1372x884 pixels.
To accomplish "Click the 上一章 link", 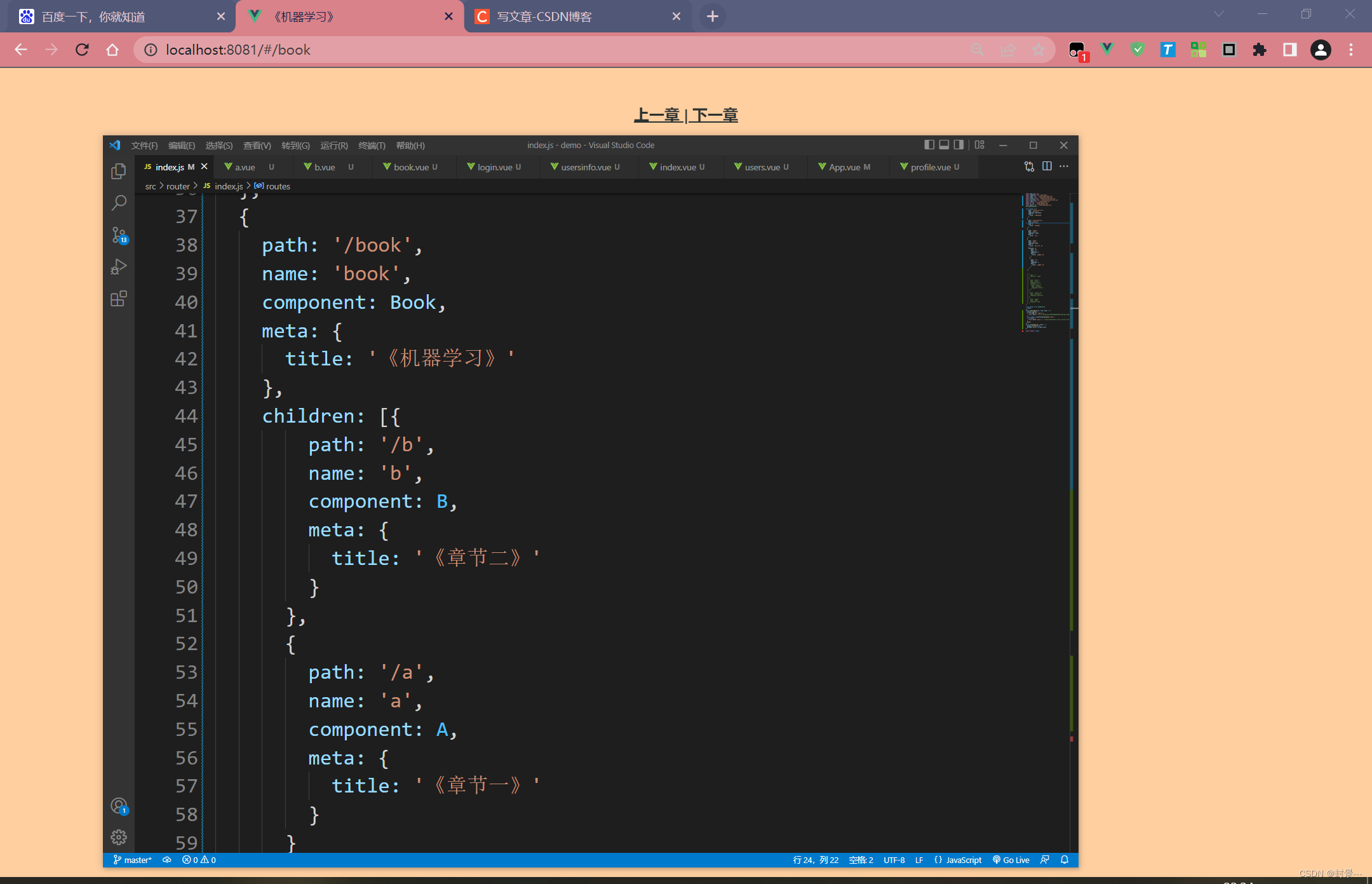I will pyautogui.click(x=657, y=115).
